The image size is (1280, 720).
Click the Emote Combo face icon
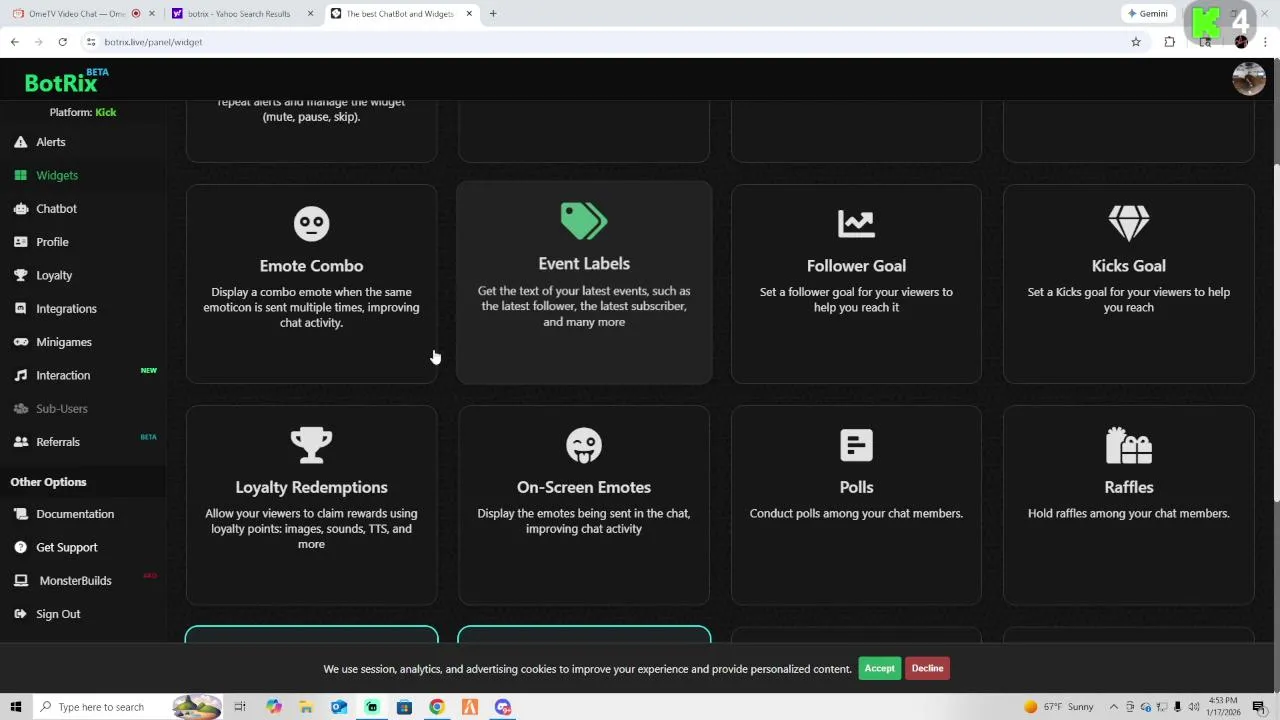[x=311, y=223]
